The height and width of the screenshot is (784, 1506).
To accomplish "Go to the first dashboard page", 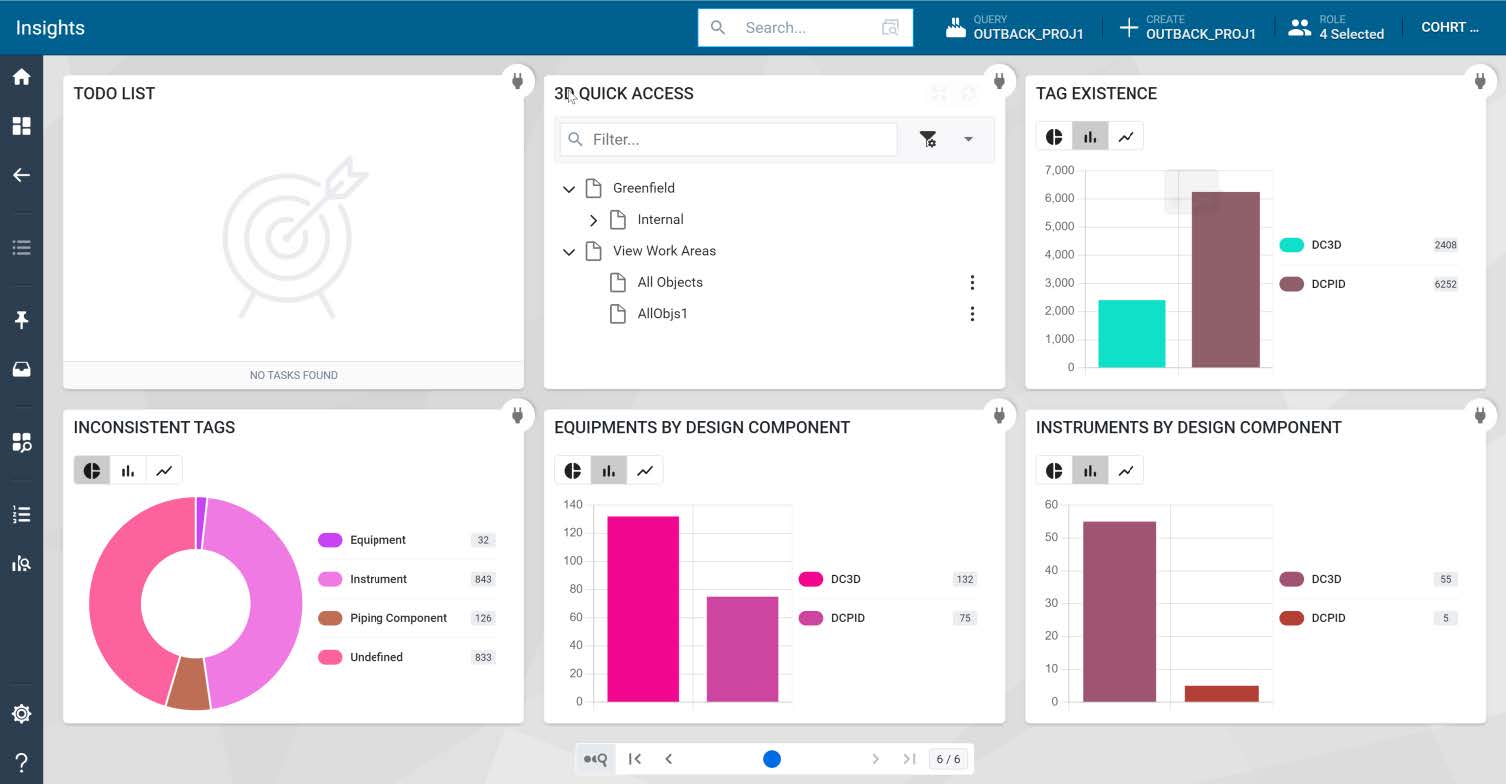I will pyautogui.click(x=635, y=759).
